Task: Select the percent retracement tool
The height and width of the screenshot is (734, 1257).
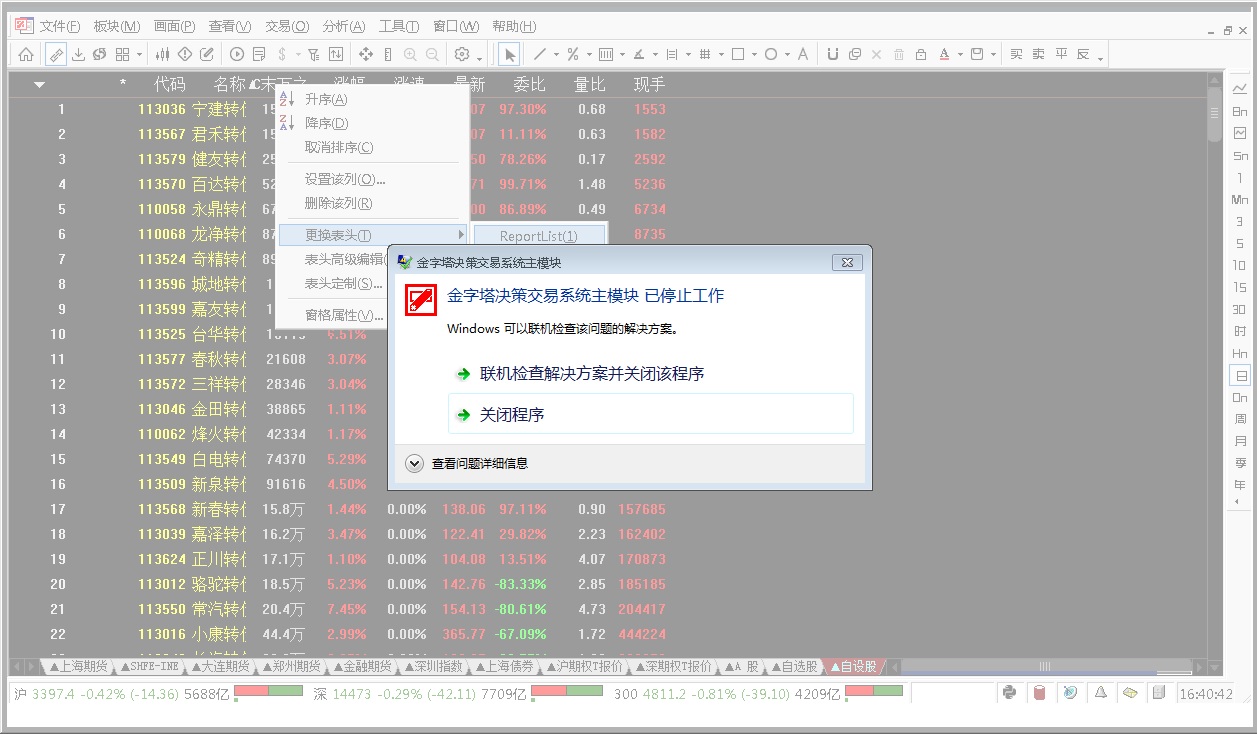Action: pyautogui.click(x=573, y=54)
